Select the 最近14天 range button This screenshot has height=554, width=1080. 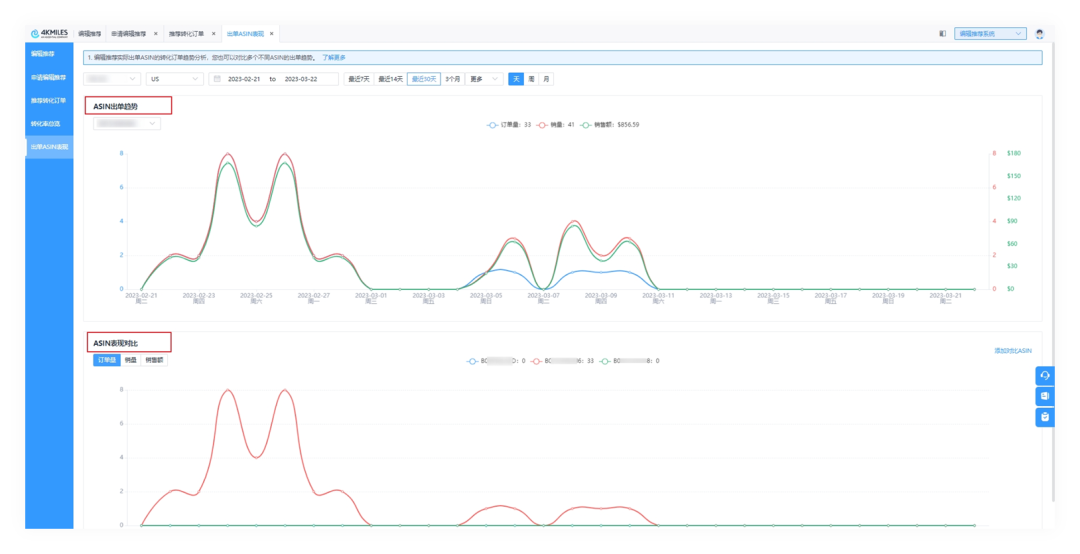(x=391, y=79)
